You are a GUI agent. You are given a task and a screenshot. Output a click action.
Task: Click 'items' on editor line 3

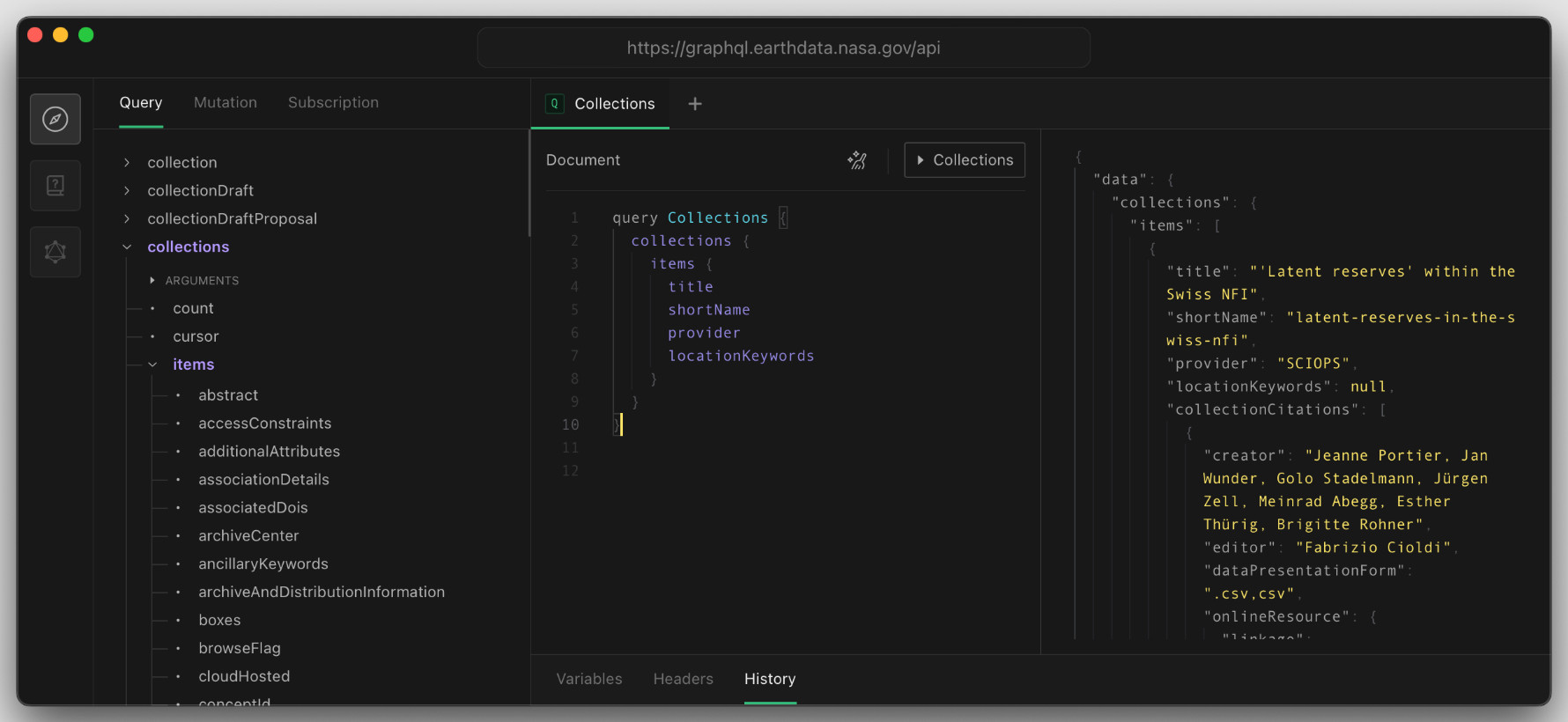click(673, 263)
